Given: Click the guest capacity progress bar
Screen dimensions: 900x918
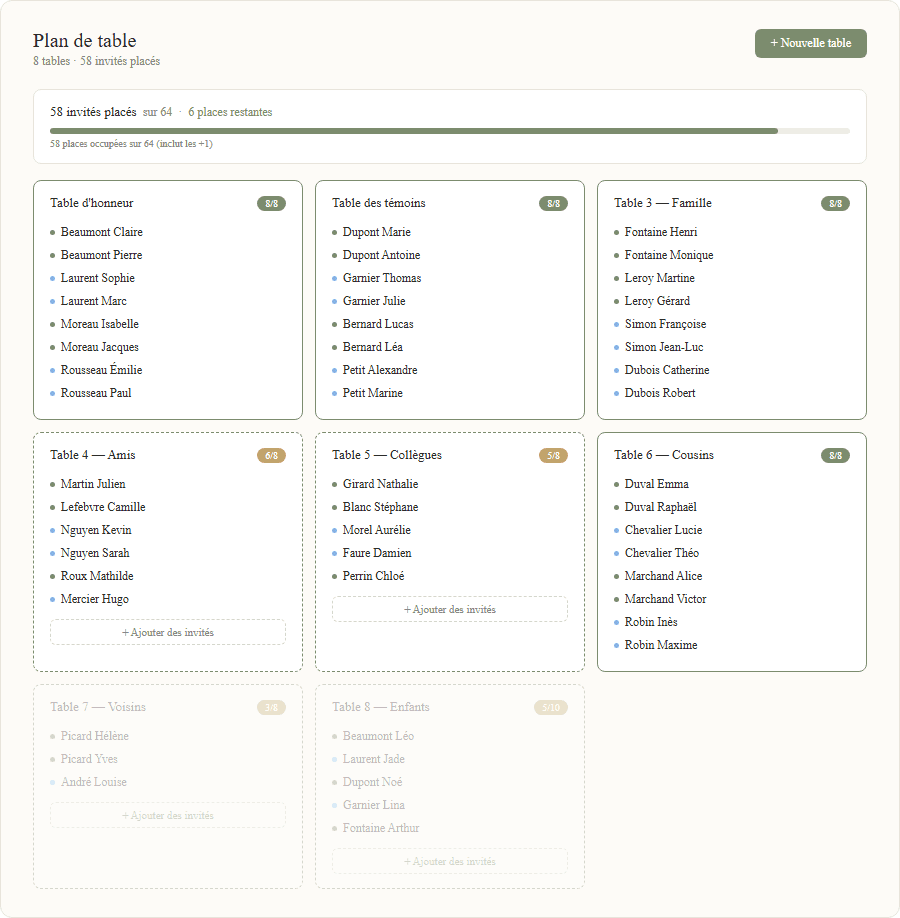Looking at the screenshot, I should click(x=449, y=130).
